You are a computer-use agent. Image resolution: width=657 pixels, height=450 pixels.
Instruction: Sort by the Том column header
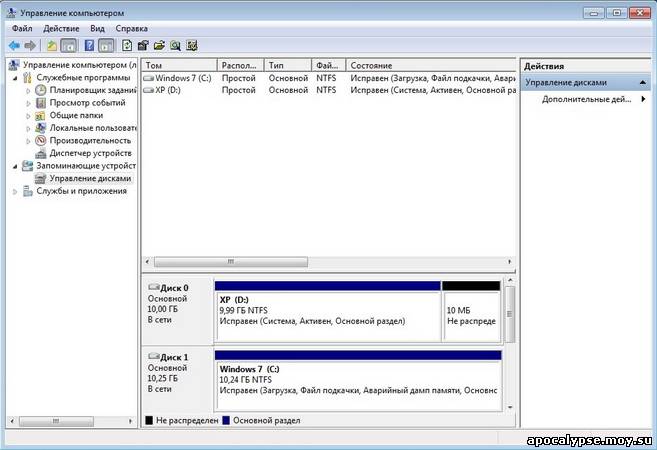(180, 65)
